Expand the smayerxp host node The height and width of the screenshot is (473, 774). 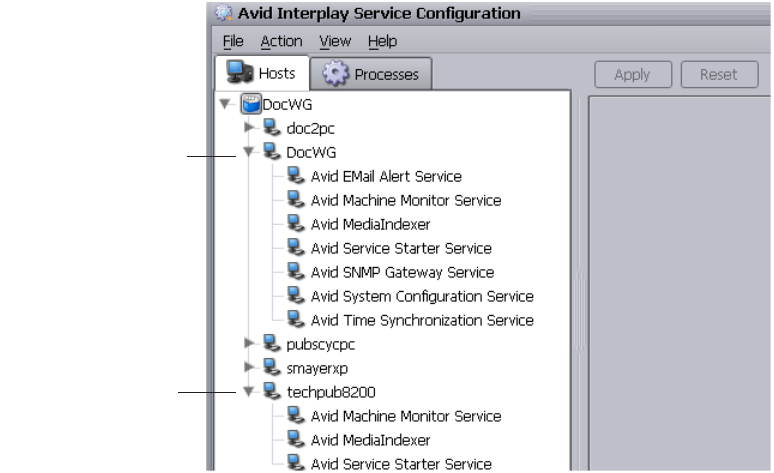click(x=249, y=367)
